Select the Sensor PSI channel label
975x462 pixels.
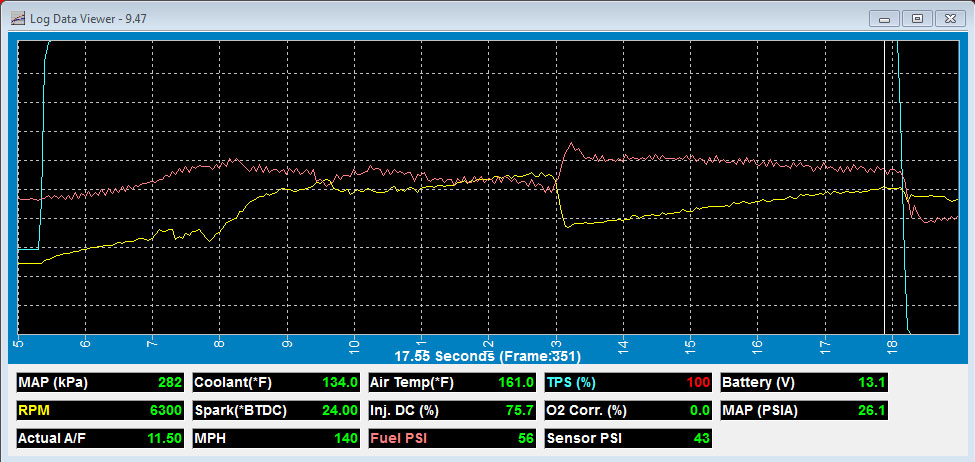[x=583, y=438]
